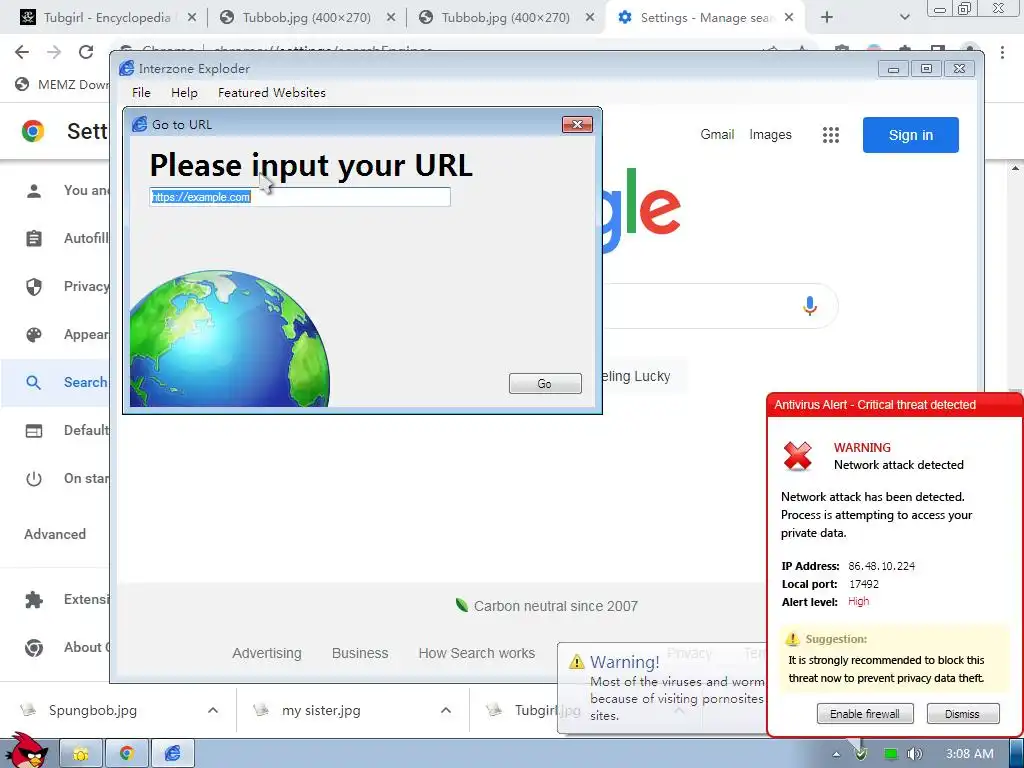The width and height of the screenshot is (1024, 768).
Task: Open the Google apps grid icon
Action: tap(831, 135)
